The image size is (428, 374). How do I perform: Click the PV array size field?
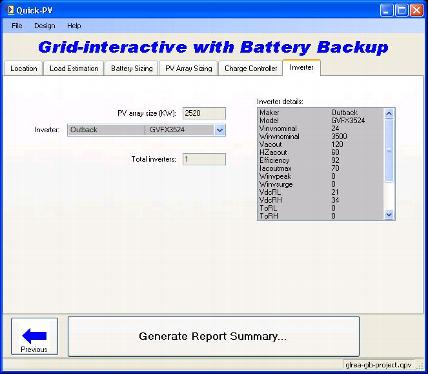(204, 113)
